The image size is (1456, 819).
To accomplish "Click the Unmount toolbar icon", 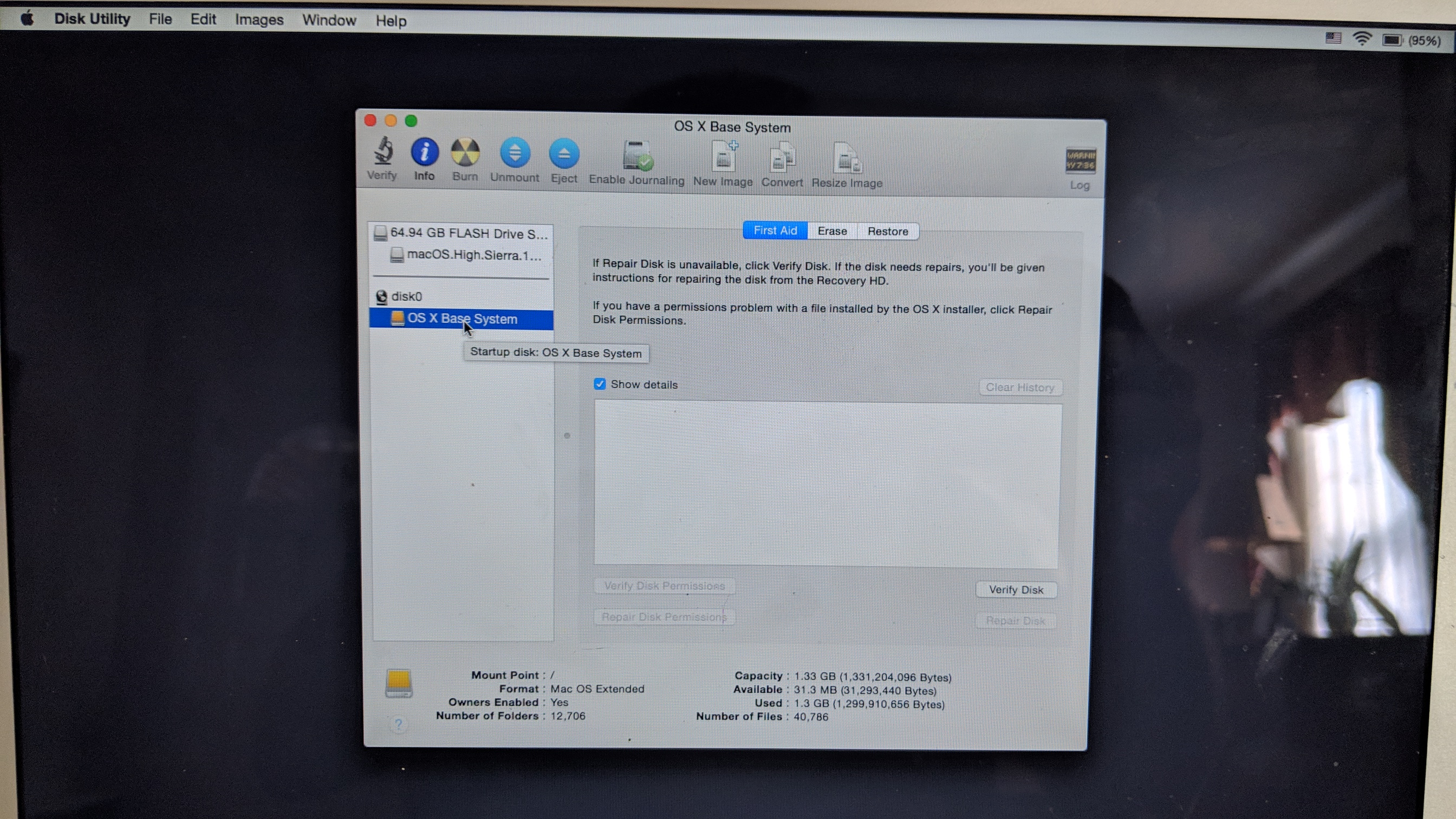I will click(x=515, y=153).
